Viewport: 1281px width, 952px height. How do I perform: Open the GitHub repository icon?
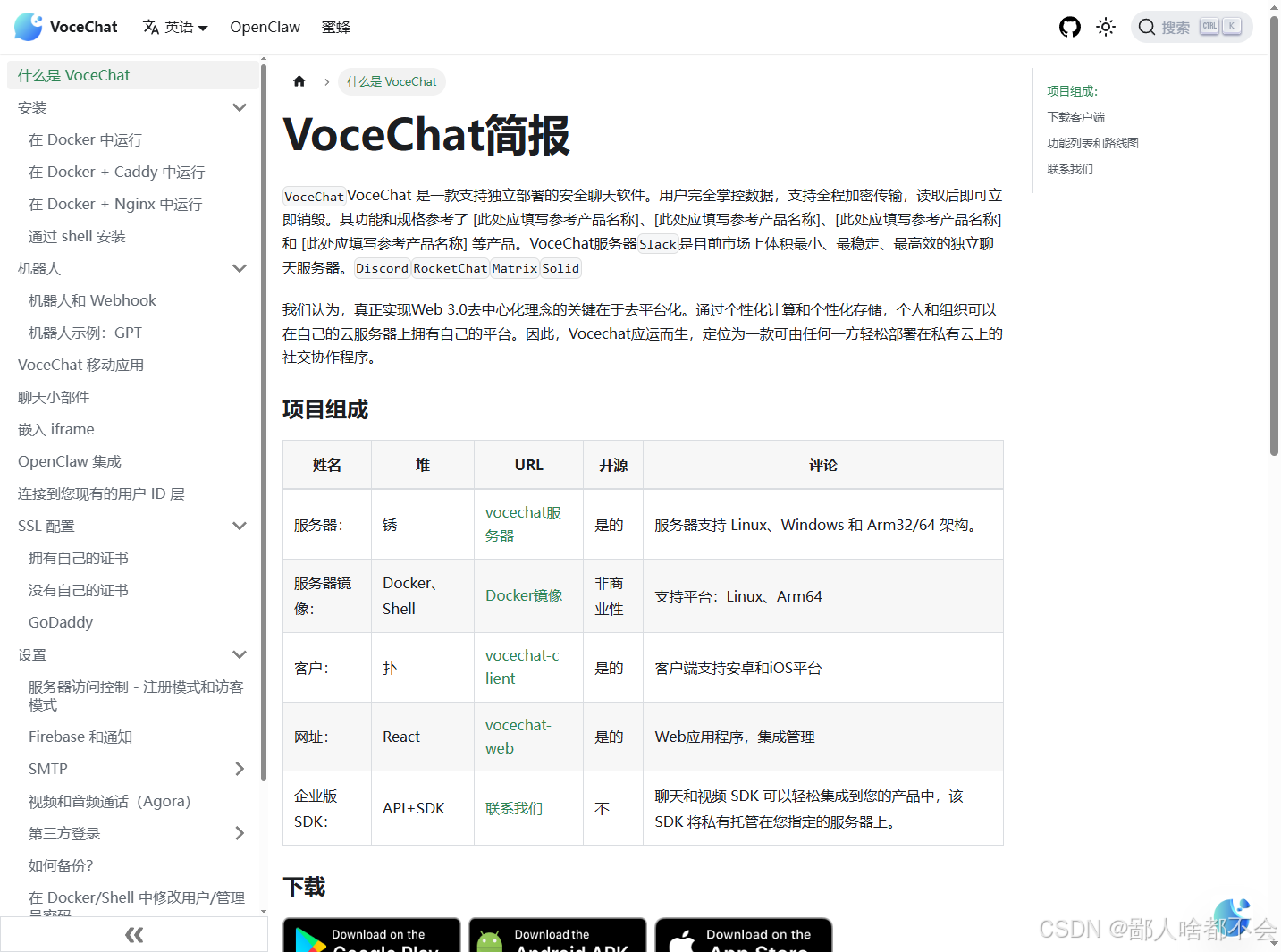pyautogui.click(x=1070, y=27)
